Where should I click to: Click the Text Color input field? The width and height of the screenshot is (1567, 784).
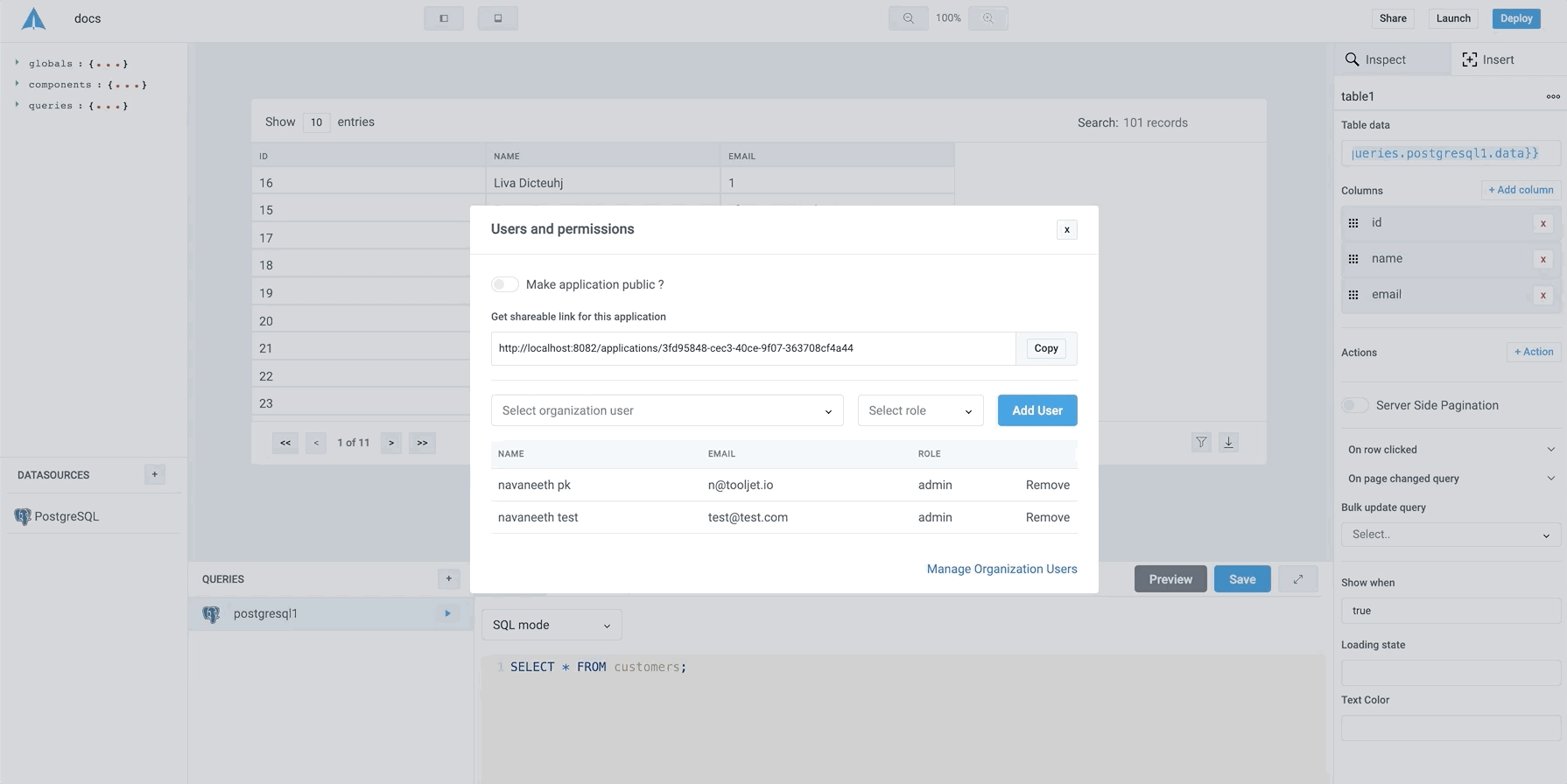tap(1450, 728)
